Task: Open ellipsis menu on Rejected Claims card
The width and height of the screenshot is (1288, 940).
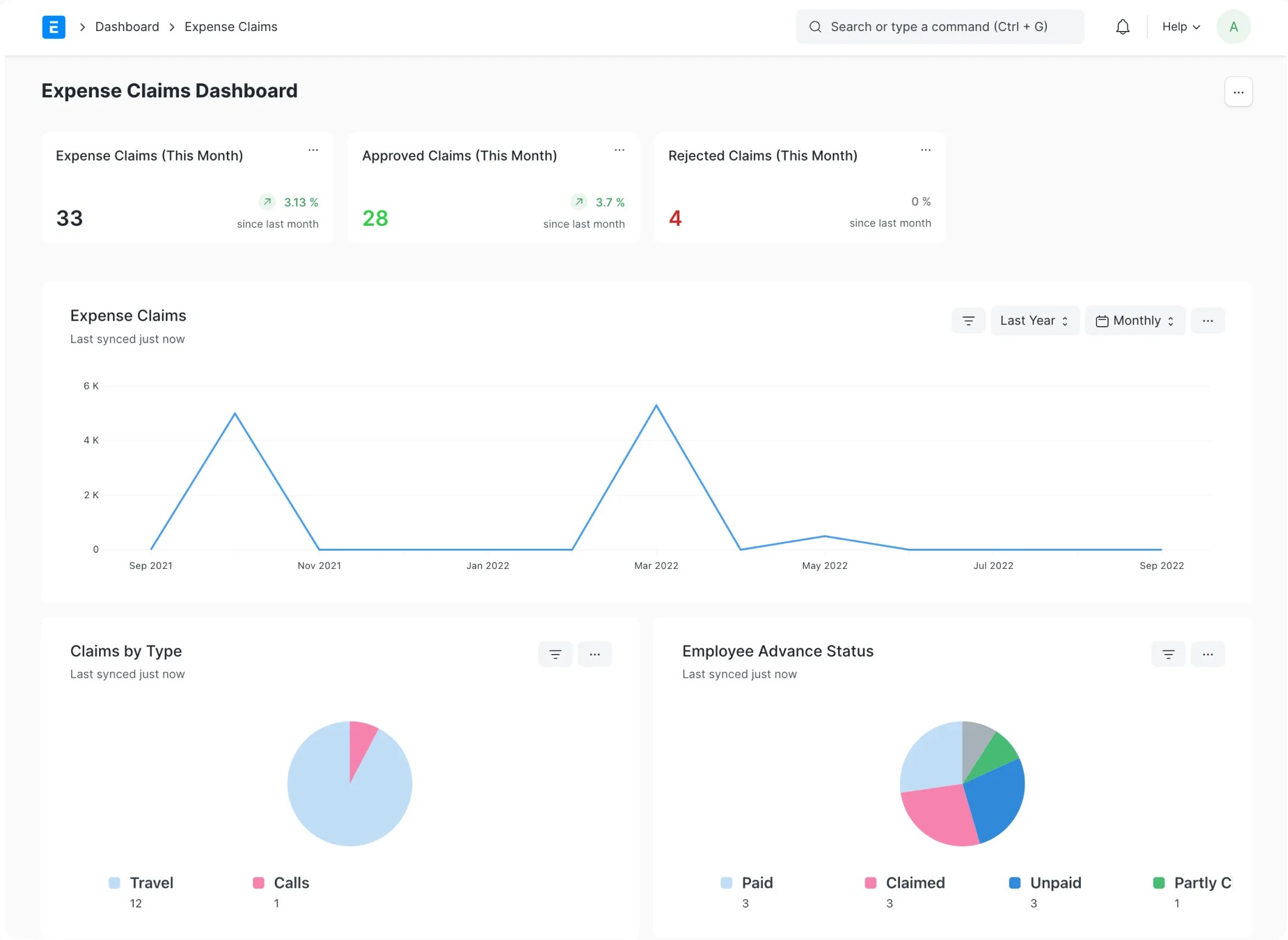Action: pos(926,150)
